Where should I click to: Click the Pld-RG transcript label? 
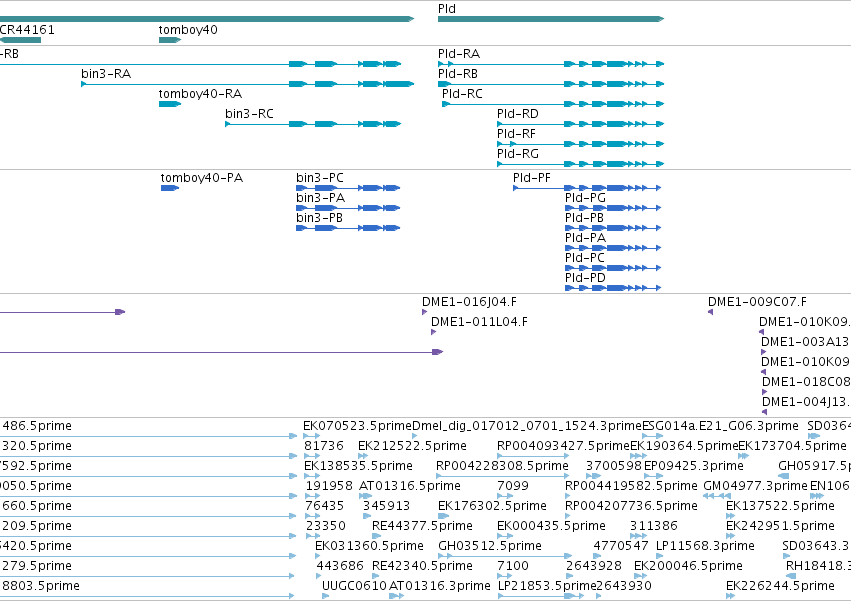[x=518, y=154]
